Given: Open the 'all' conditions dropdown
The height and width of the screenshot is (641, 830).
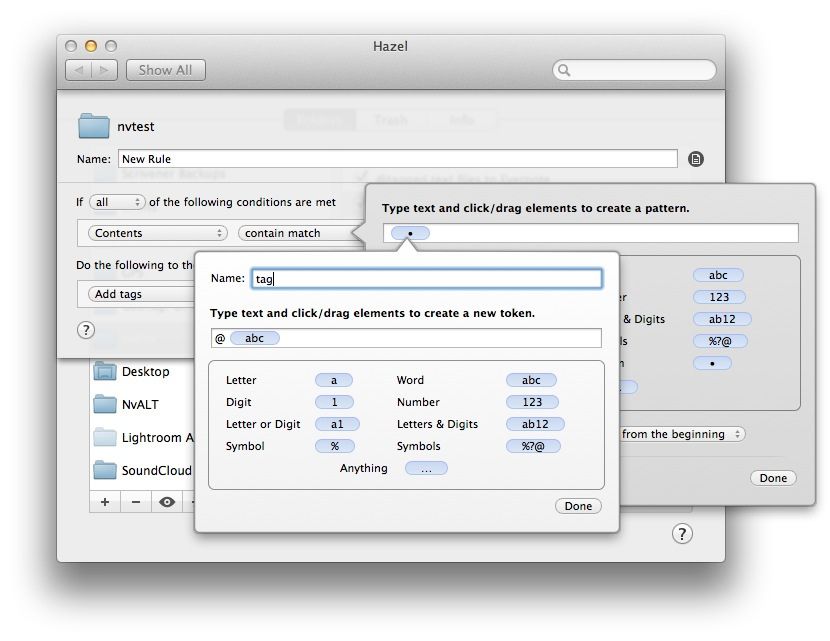Looking at the screenshot, I should coord(117,202).
